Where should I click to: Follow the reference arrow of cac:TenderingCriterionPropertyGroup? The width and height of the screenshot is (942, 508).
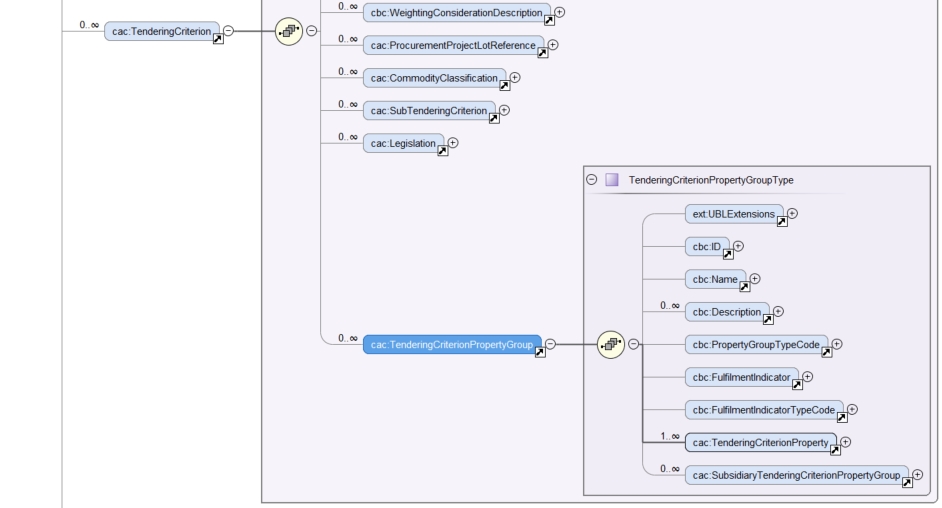(540, 352)
